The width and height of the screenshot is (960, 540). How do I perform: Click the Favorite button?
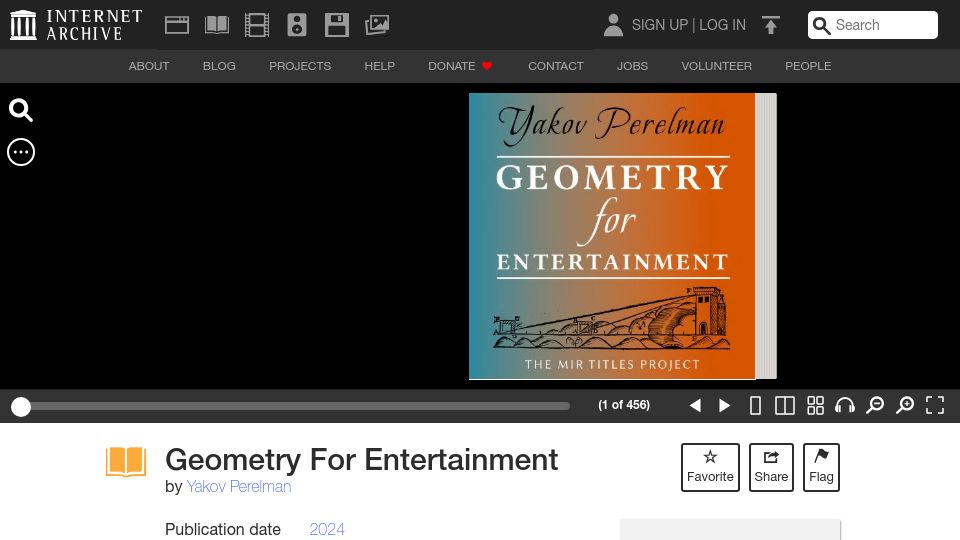[x=710, y=467]
